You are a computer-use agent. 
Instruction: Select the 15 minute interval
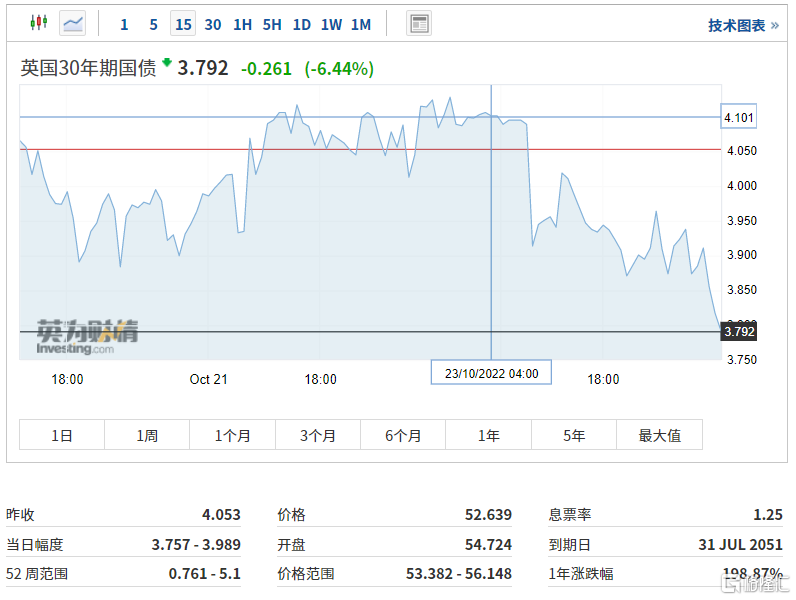pos(183,24)
